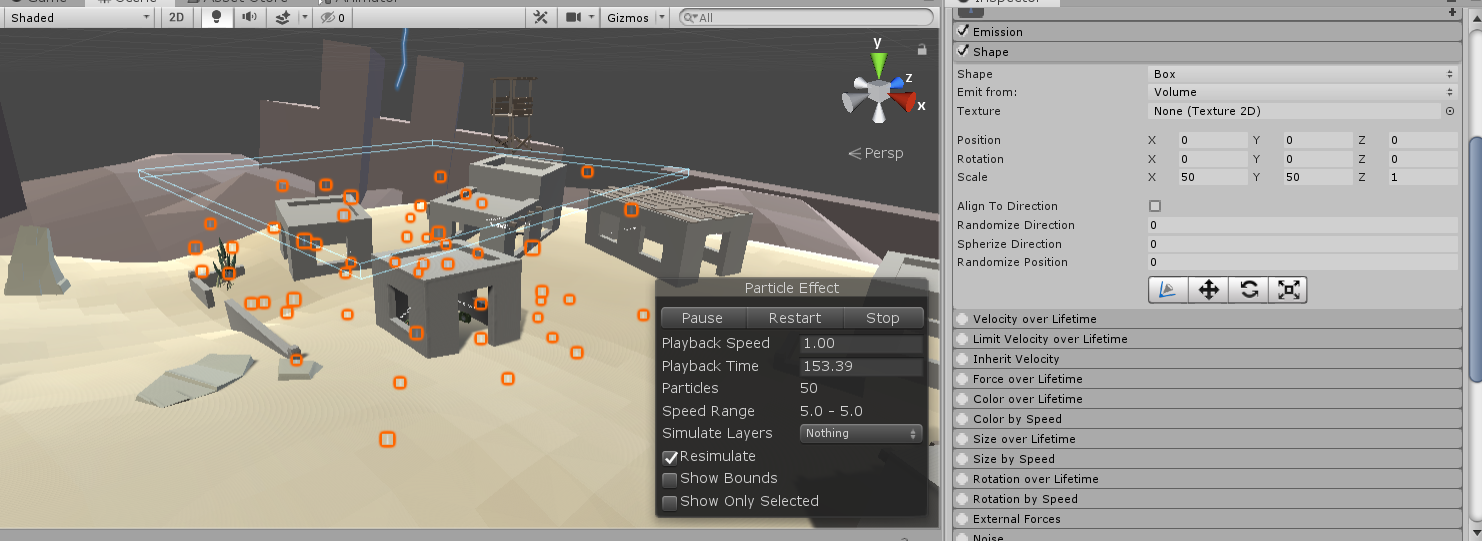Click the center cube of orientation gizmo
Screen dimensions: 1482x541
coord(879,91)
